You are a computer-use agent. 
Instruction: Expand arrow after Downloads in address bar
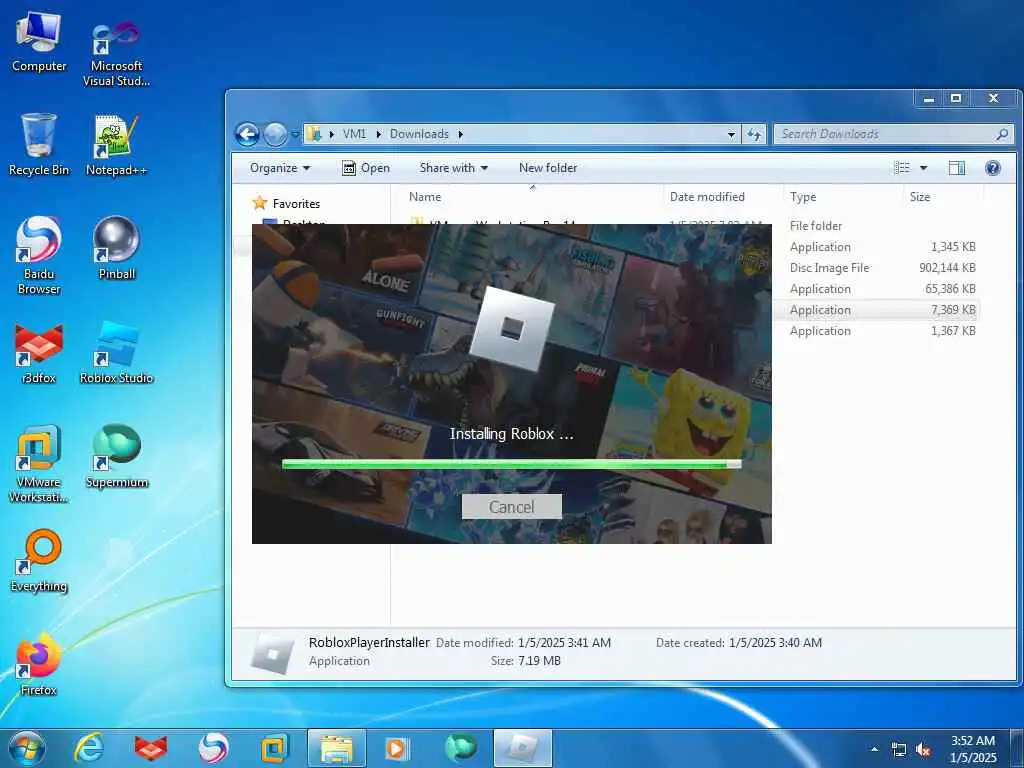click(x=460, y=135)
